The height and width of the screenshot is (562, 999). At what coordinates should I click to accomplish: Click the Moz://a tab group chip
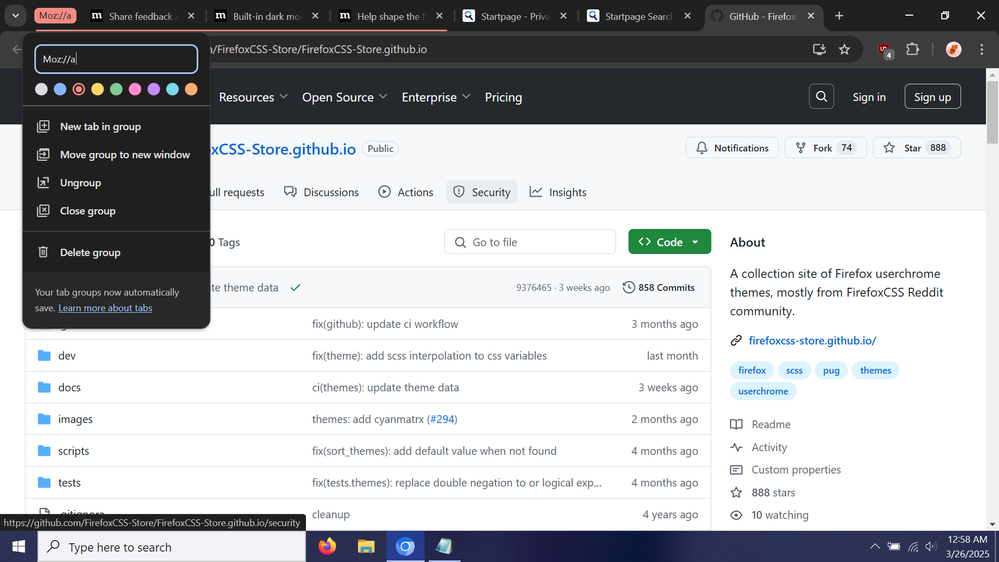point(55,16)
